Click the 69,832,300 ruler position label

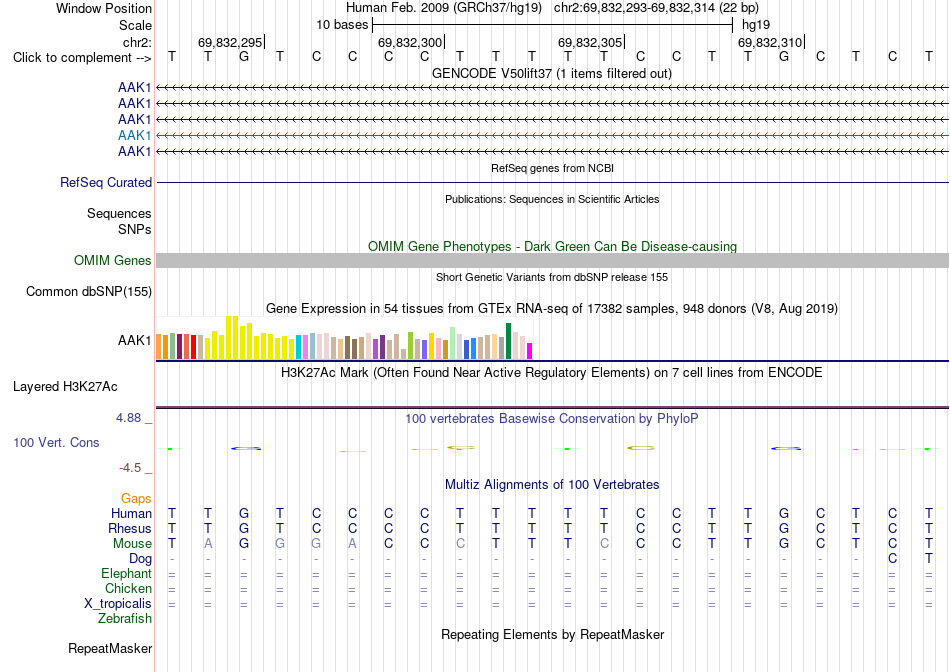click(x=410, y=42)
